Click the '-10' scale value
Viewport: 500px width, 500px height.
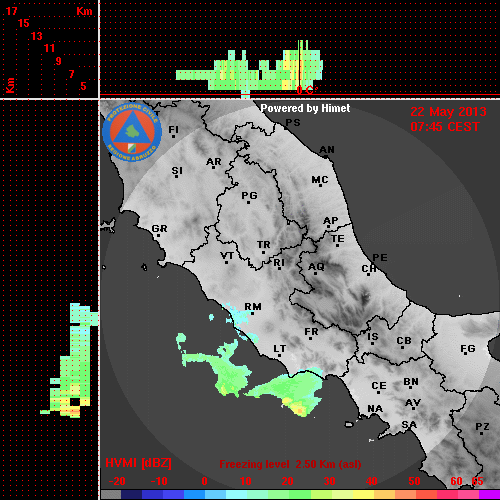[x=159, y=481]
